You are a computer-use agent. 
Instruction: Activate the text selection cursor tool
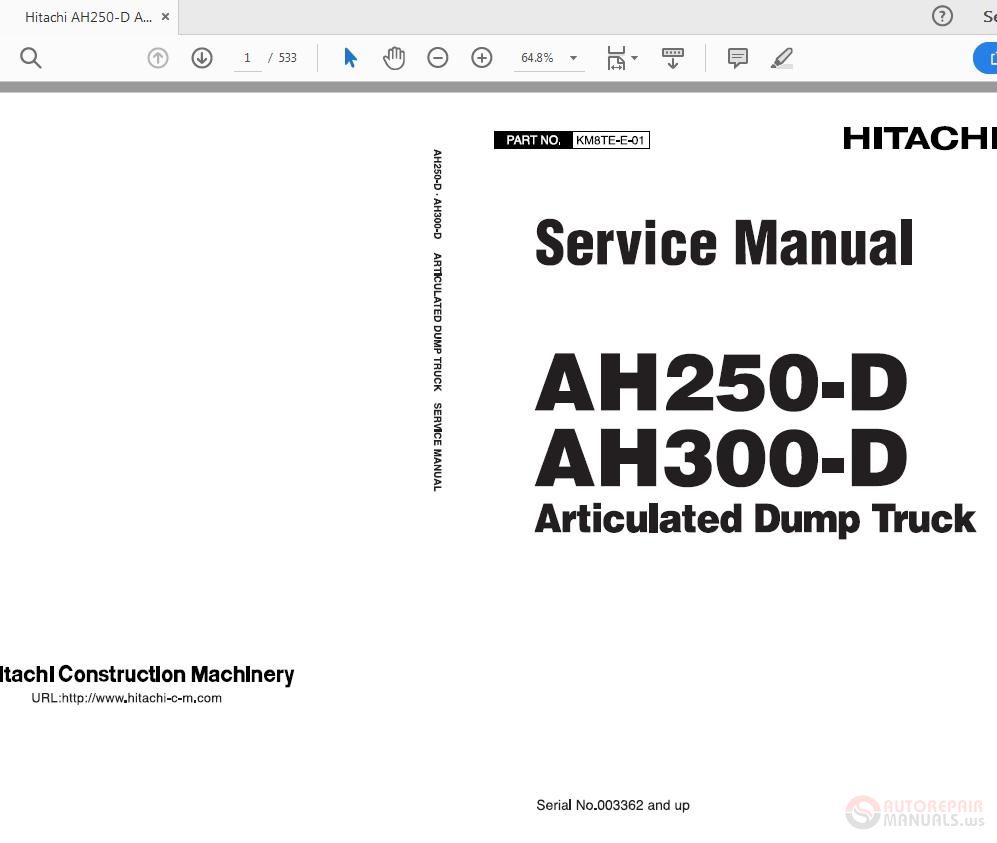tap(350, 57)
